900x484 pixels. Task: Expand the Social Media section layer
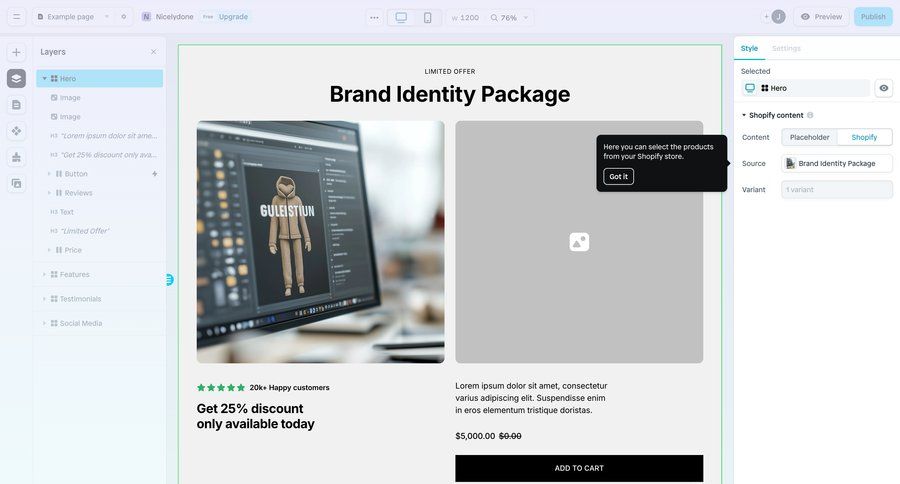tap(44, 323)
